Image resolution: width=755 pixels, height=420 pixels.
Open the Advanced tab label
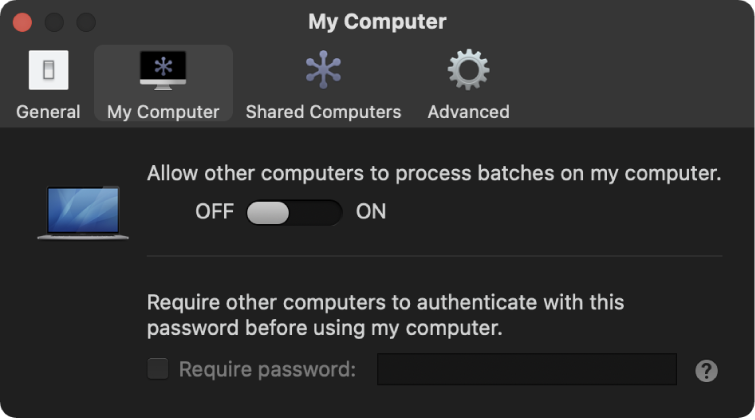coord(468,112)
